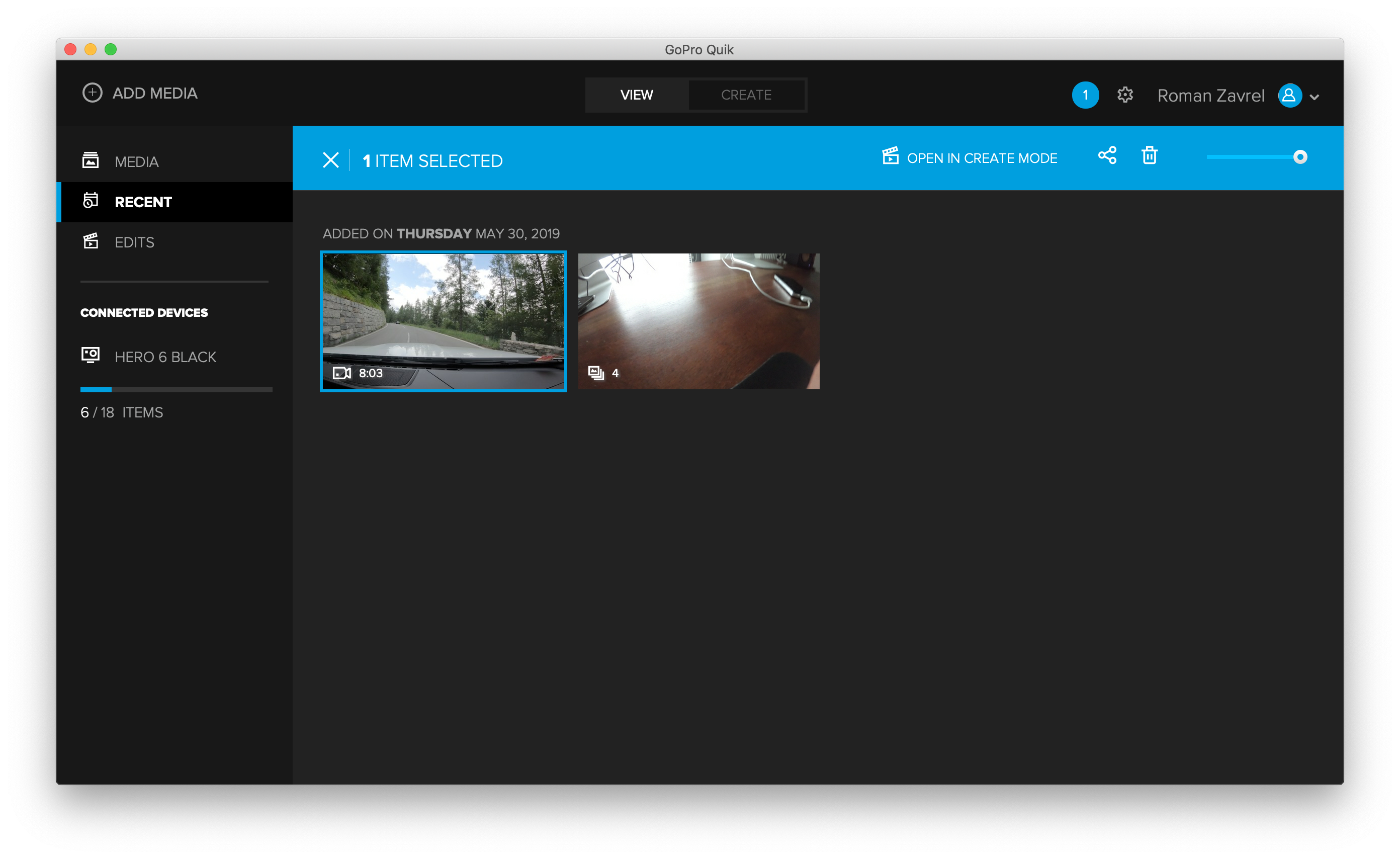The image size is (1400, 859).
Task: Switch to the CREATE mode tab
Action: 746,95
